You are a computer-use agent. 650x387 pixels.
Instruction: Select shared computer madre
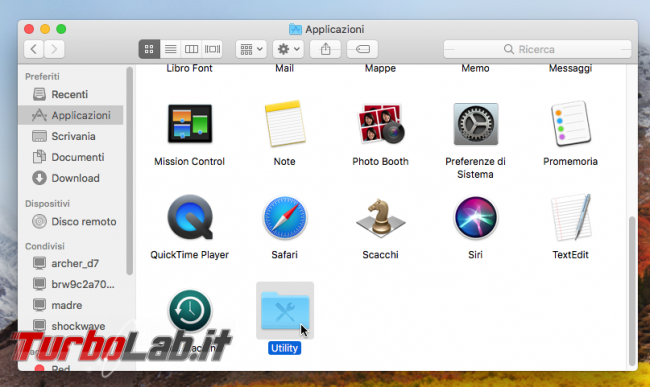70,305
